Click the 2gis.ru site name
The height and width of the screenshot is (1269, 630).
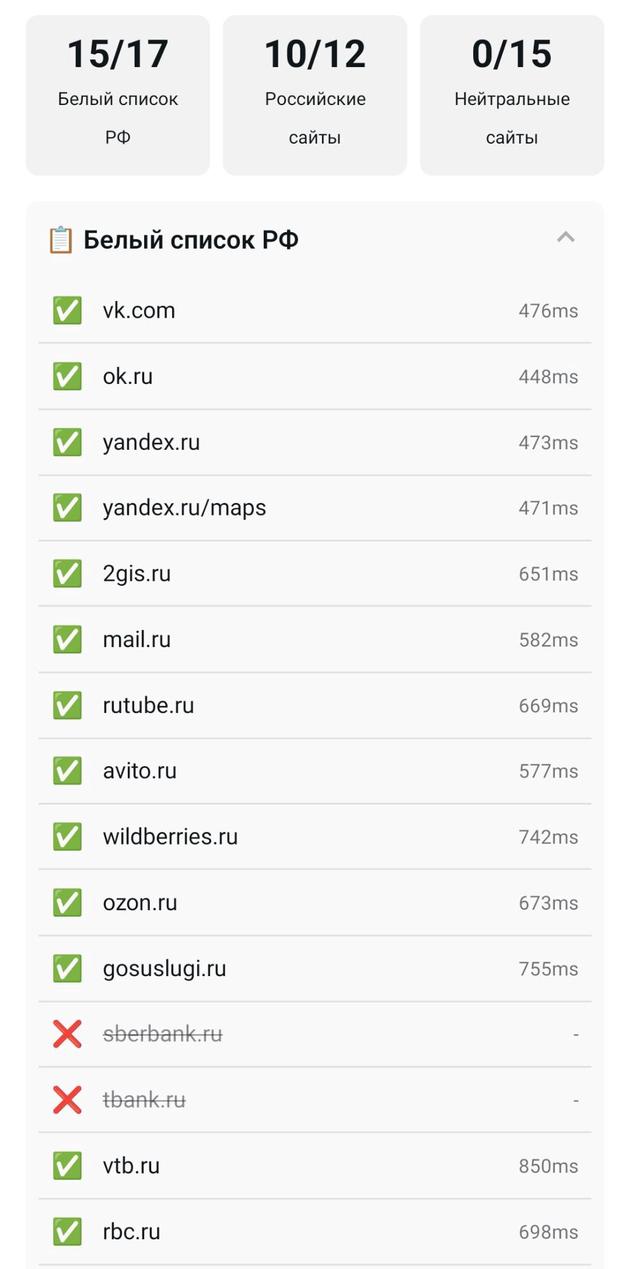pos(136,574)
